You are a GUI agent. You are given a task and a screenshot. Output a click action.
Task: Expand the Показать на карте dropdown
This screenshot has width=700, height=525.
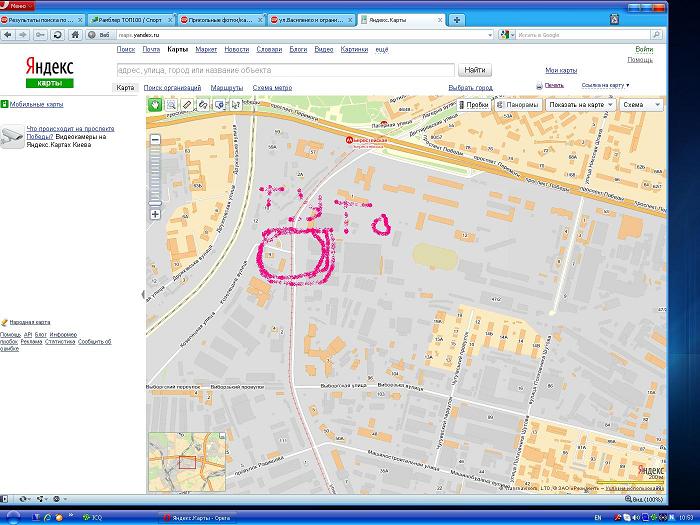point(578,104)
